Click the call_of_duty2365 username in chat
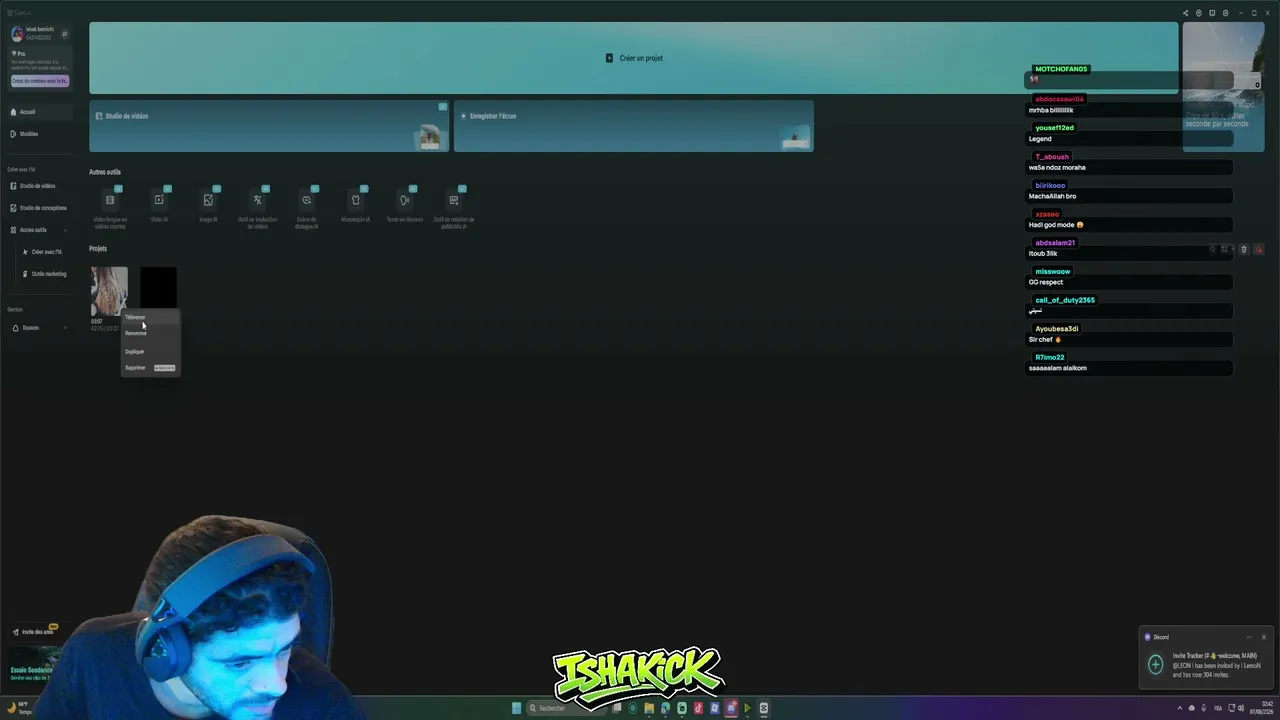 (x=1065, y=300)
